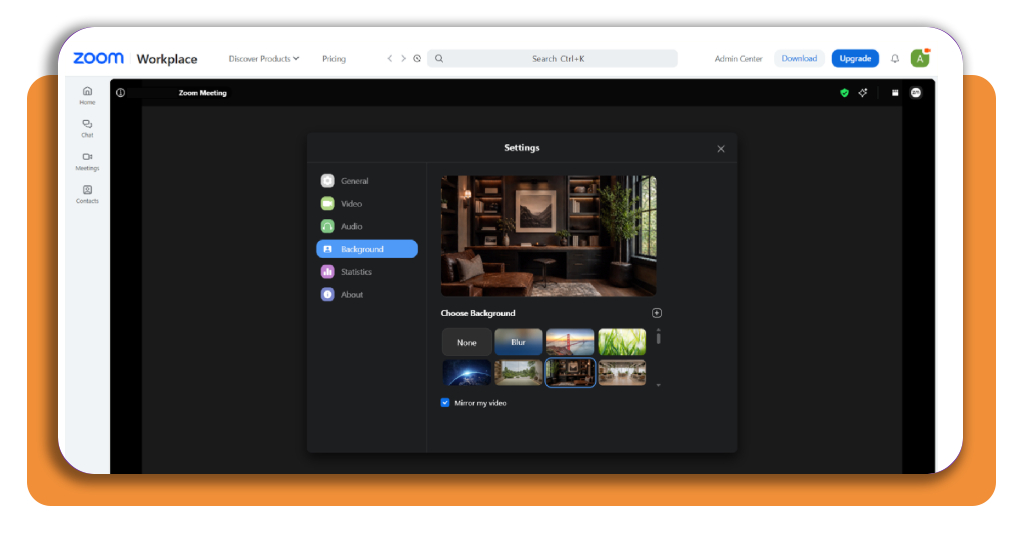Select the Golden Gate Bridge background
This screenshot has height=536, width=1024.
570,342
